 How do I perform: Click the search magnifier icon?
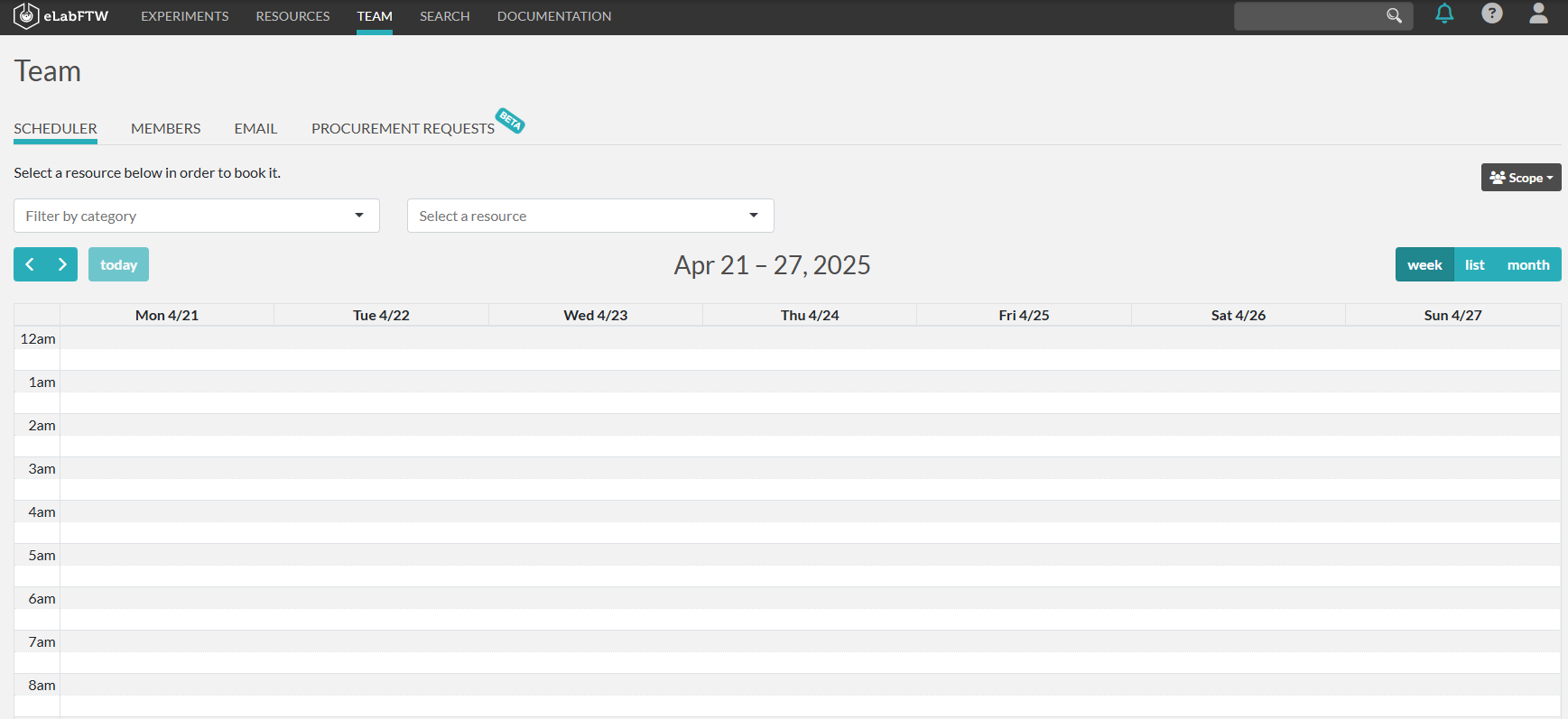tap(1394, 16)
